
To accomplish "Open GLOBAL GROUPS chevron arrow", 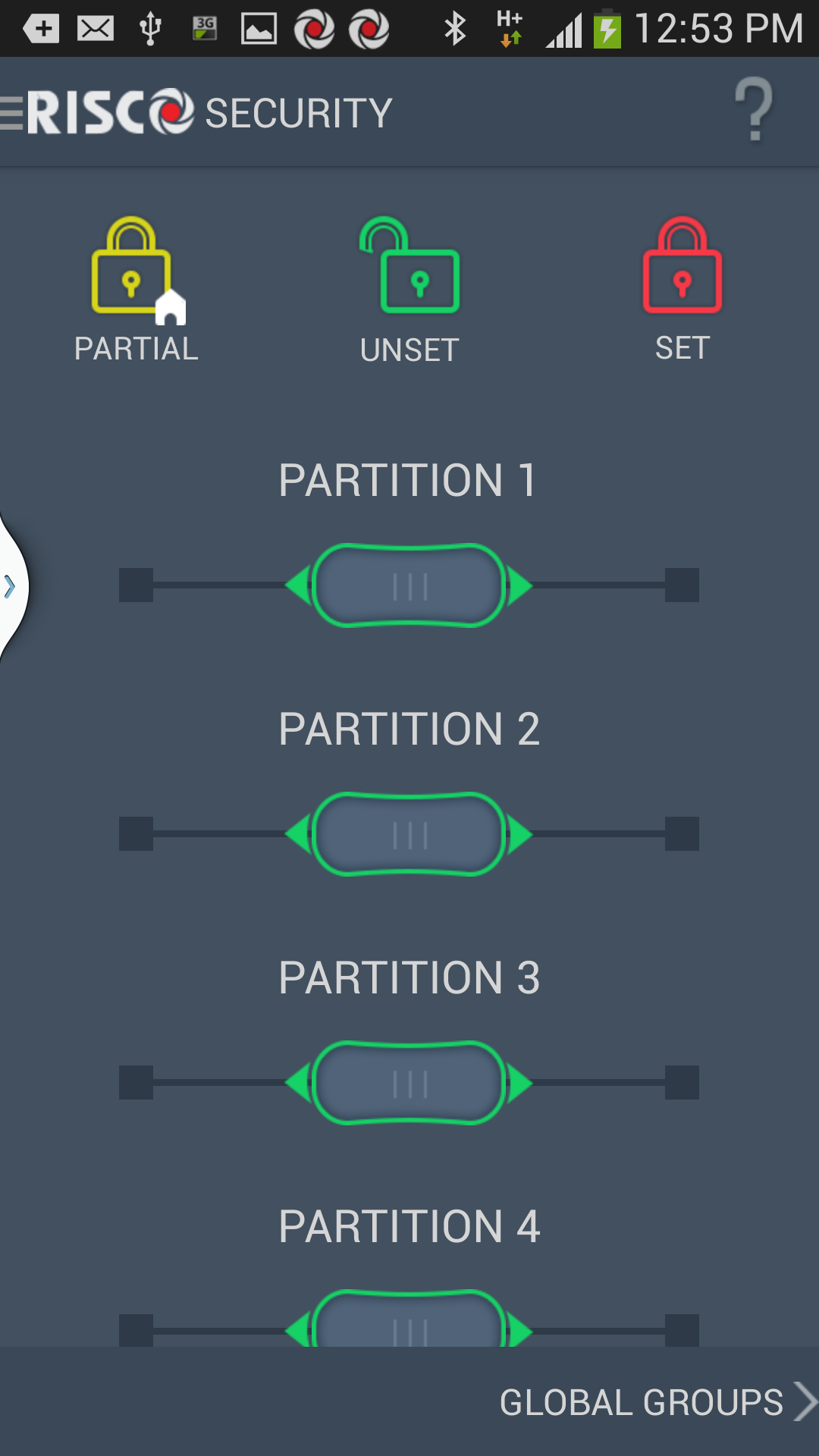I will 805,1401.
